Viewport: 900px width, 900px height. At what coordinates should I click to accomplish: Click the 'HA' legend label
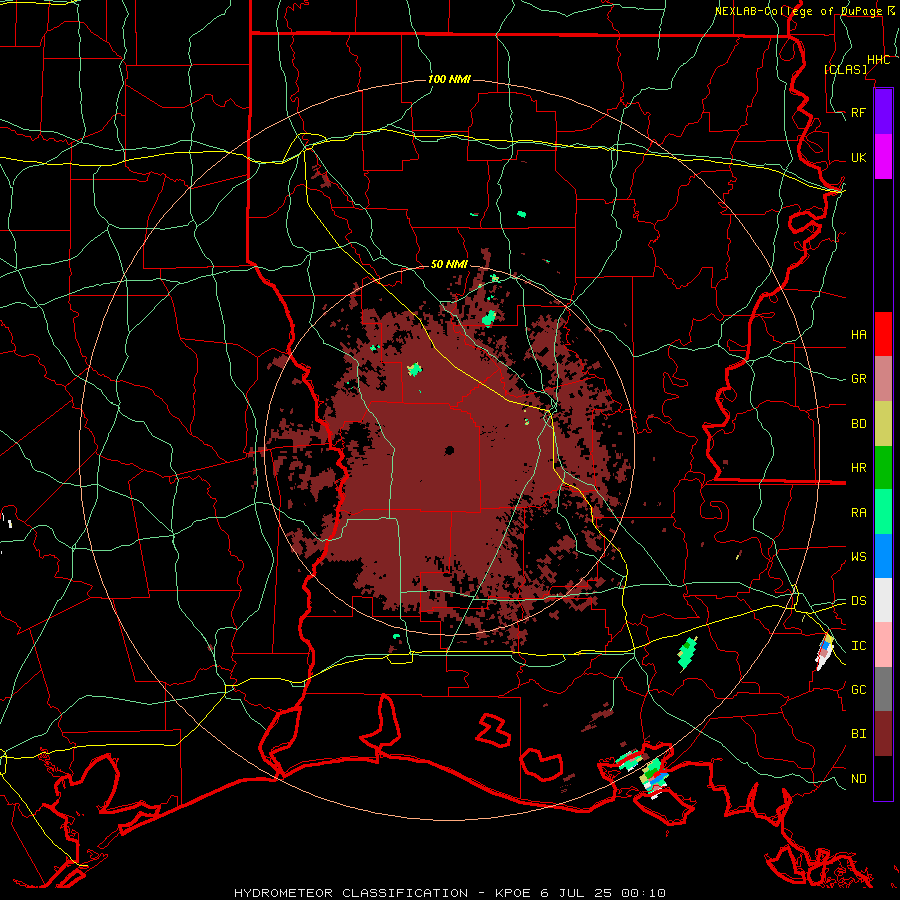click(x=858, y=334)
